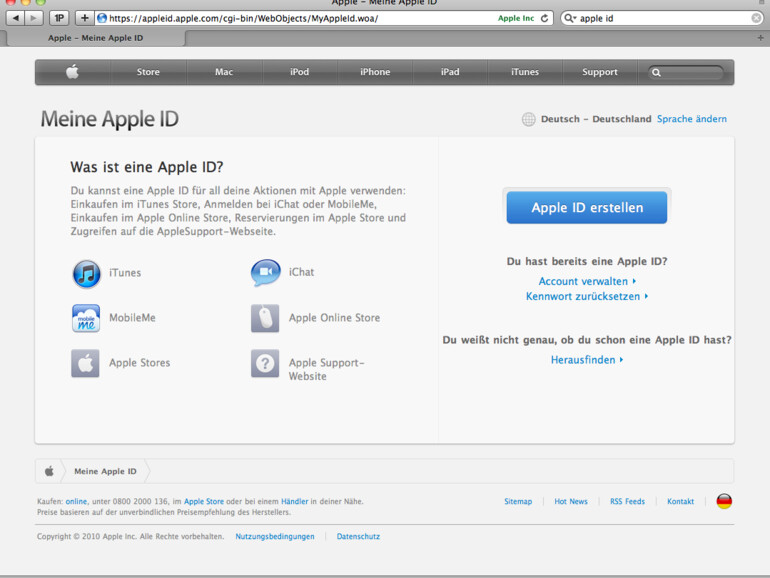The image size is (770, 578).
Task: Click the Apple ID erstellen button
Action: pos(587,207)
